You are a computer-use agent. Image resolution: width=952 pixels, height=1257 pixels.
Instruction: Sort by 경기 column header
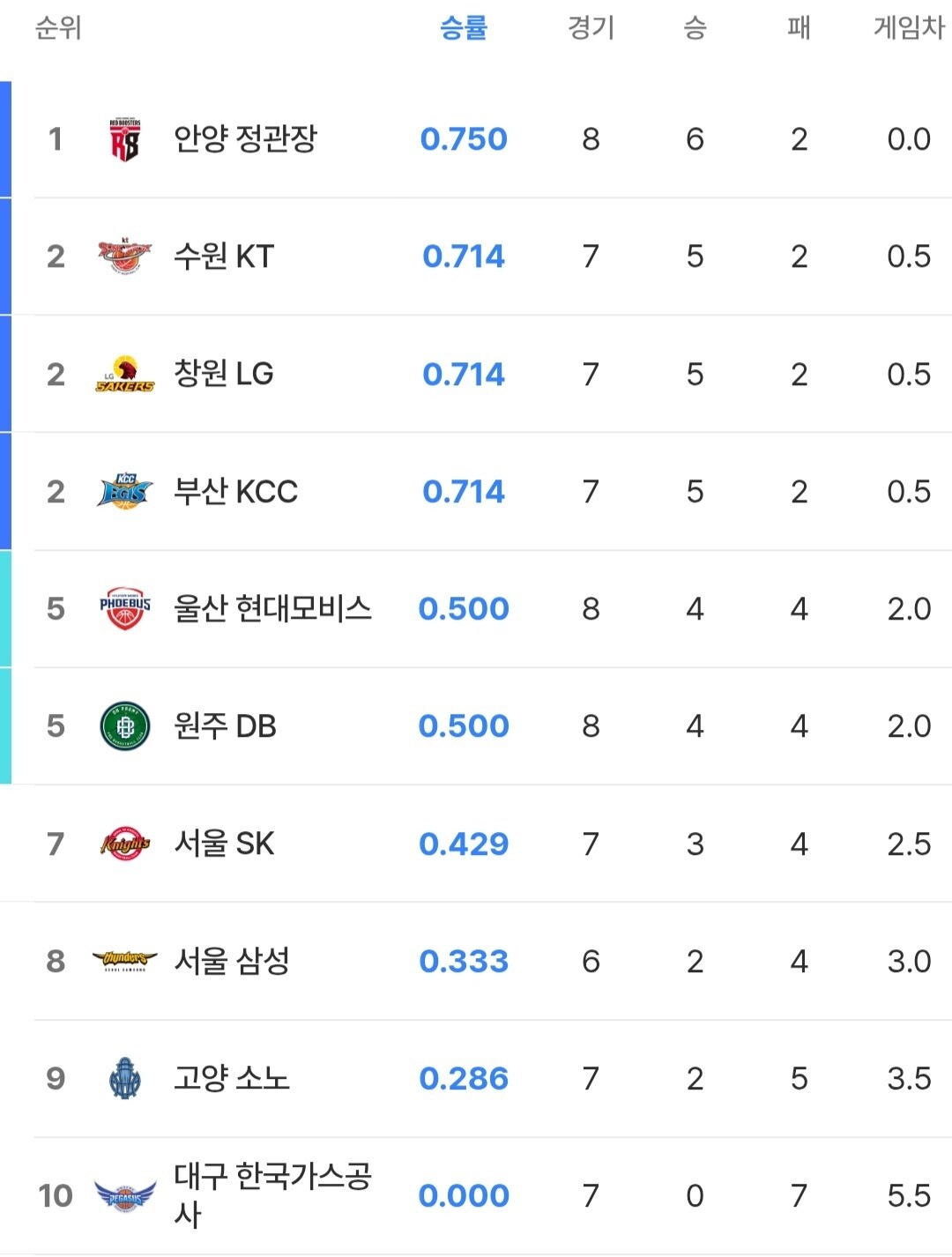(x=591, y=28)
